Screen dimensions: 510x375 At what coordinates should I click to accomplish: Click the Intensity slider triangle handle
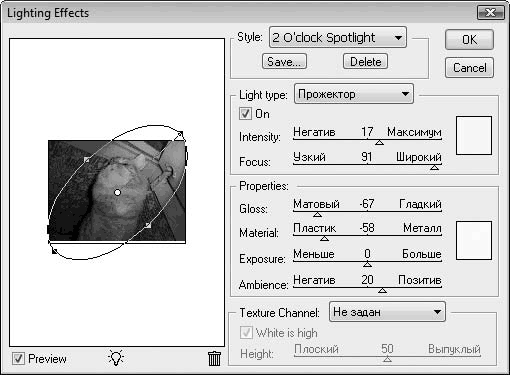tap(379, 143)
